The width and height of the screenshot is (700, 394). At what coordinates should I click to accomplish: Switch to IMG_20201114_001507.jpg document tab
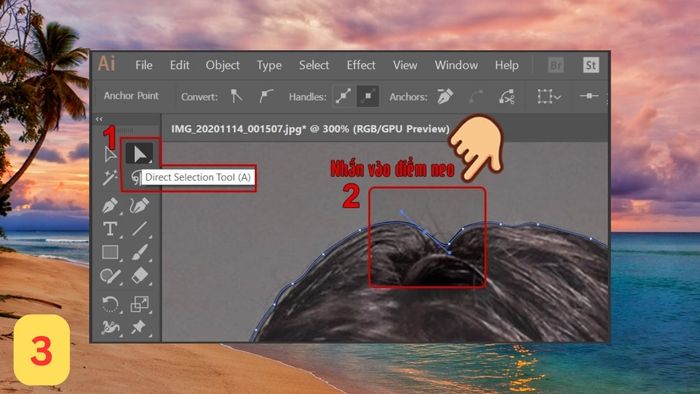pyautogui.click(x=310, y=129)
